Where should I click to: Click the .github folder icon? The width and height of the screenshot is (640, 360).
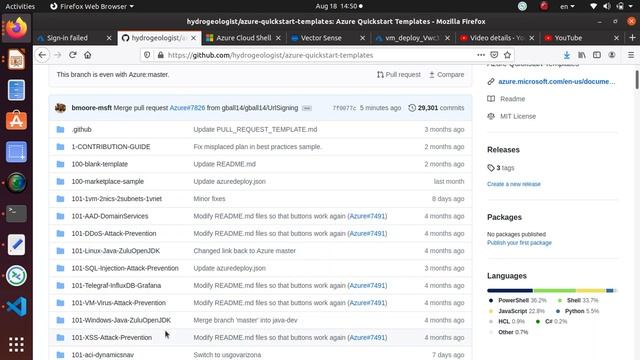pyautogui.click(x=60, y=129)
